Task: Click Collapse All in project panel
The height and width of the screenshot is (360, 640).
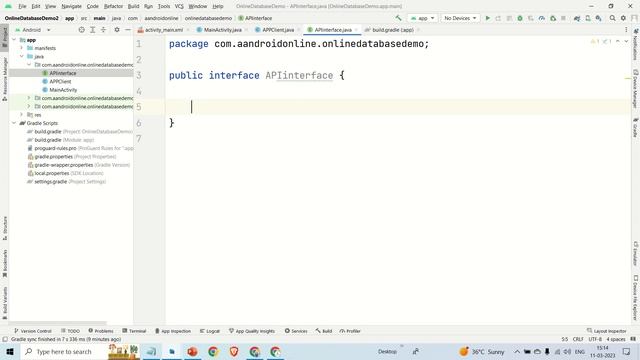Action: pos(103,30)
